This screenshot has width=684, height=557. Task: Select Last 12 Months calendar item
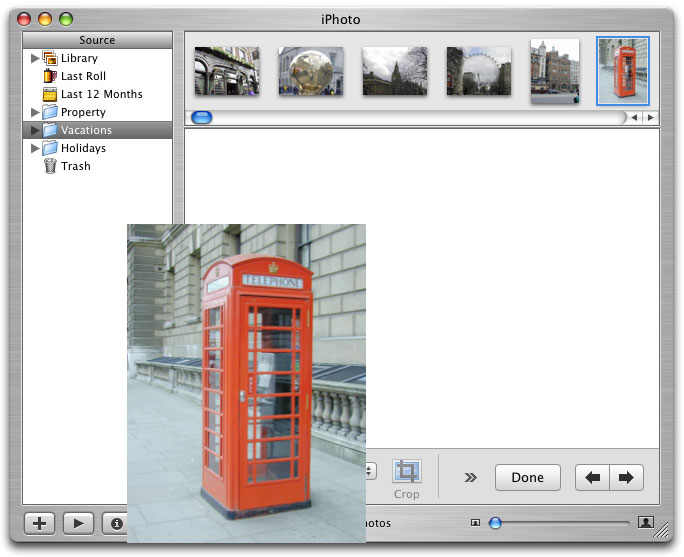(x=101, y=94)
